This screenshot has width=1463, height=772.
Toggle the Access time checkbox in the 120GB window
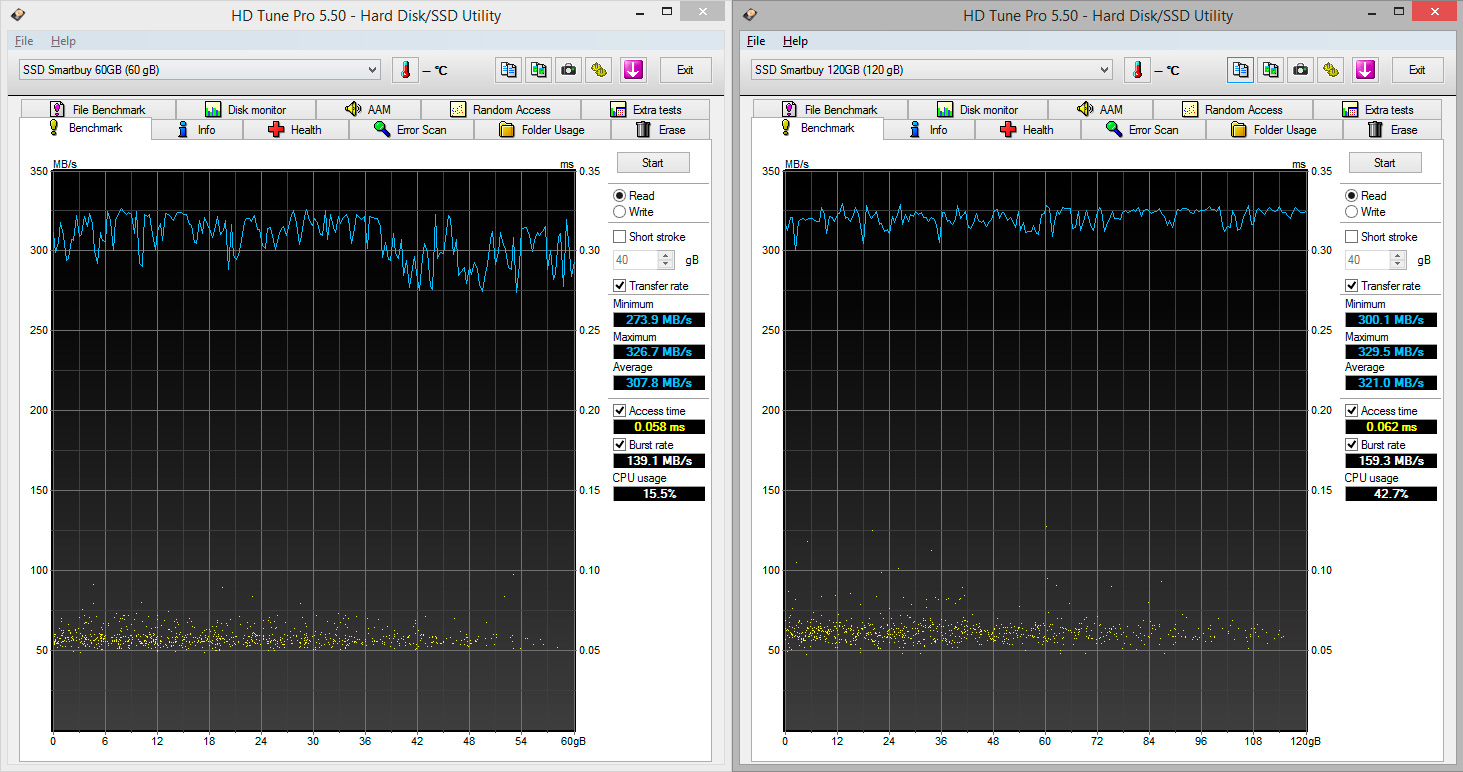(x=1352, y=411)
